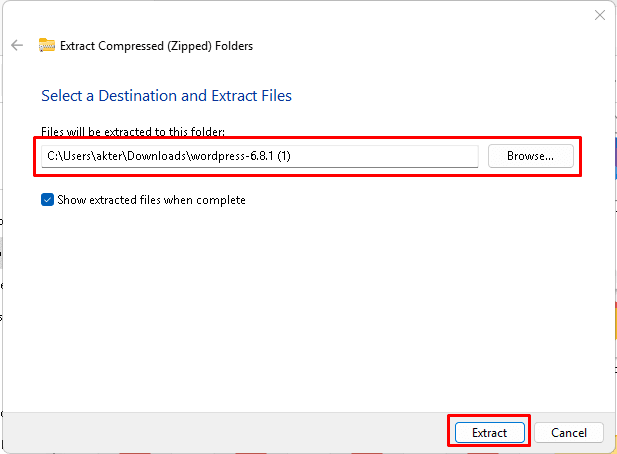The image size is (617, 454).
Task: Cancel the extraction wizard
Action: tap(568, 433)
